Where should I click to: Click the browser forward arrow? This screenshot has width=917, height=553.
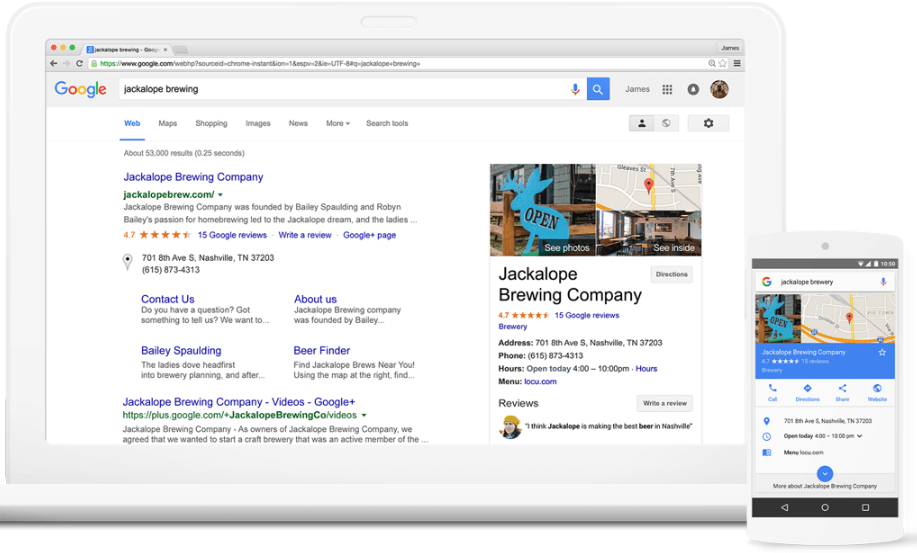66,63
